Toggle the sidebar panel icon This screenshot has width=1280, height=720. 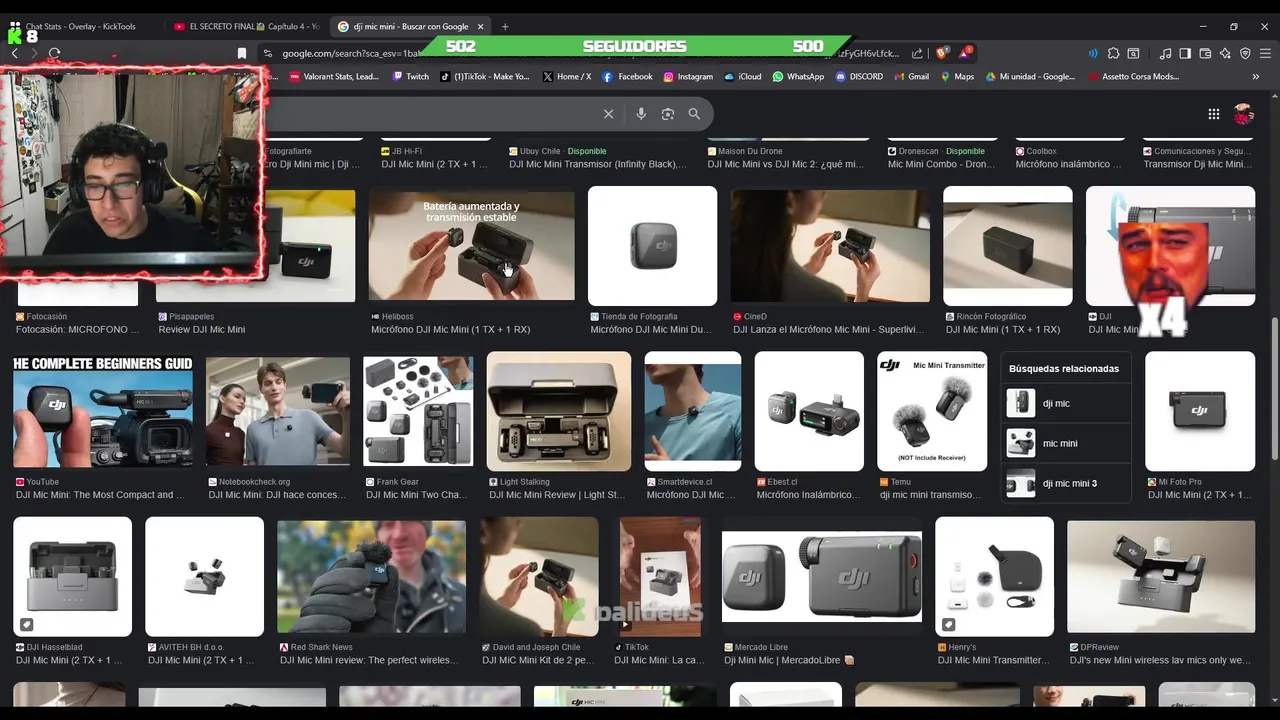coord(1185,53)
